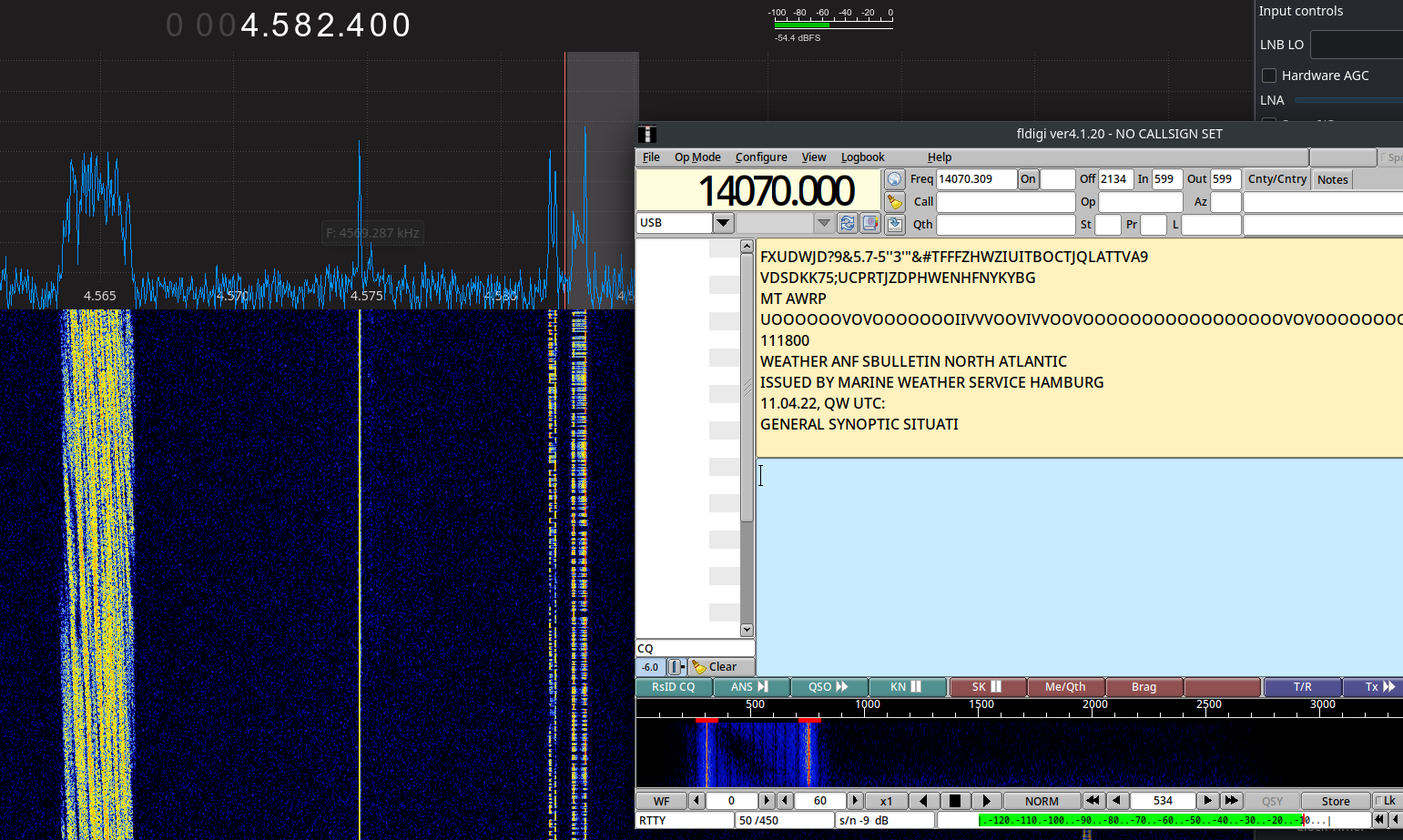The height and width of the screenshot is (840, 1403).
Task: Toggle the On time button
Action: 1028,179
